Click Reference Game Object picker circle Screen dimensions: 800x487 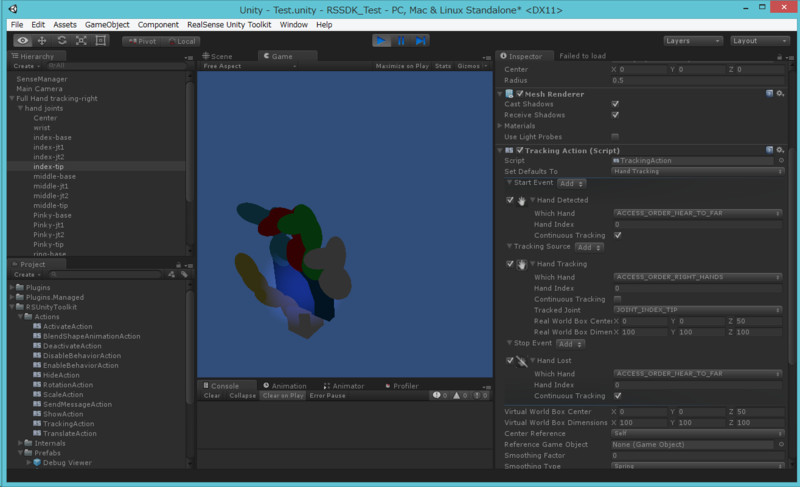coord(781,445)
